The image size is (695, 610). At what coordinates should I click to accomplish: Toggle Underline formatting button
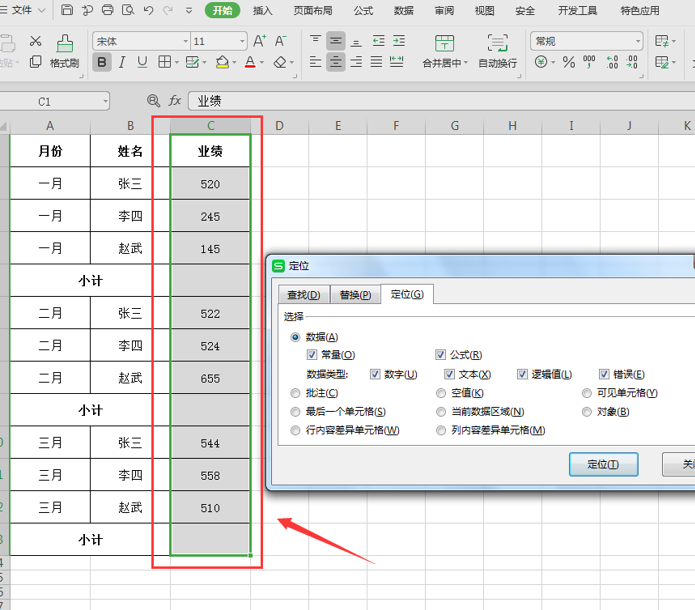142,62
